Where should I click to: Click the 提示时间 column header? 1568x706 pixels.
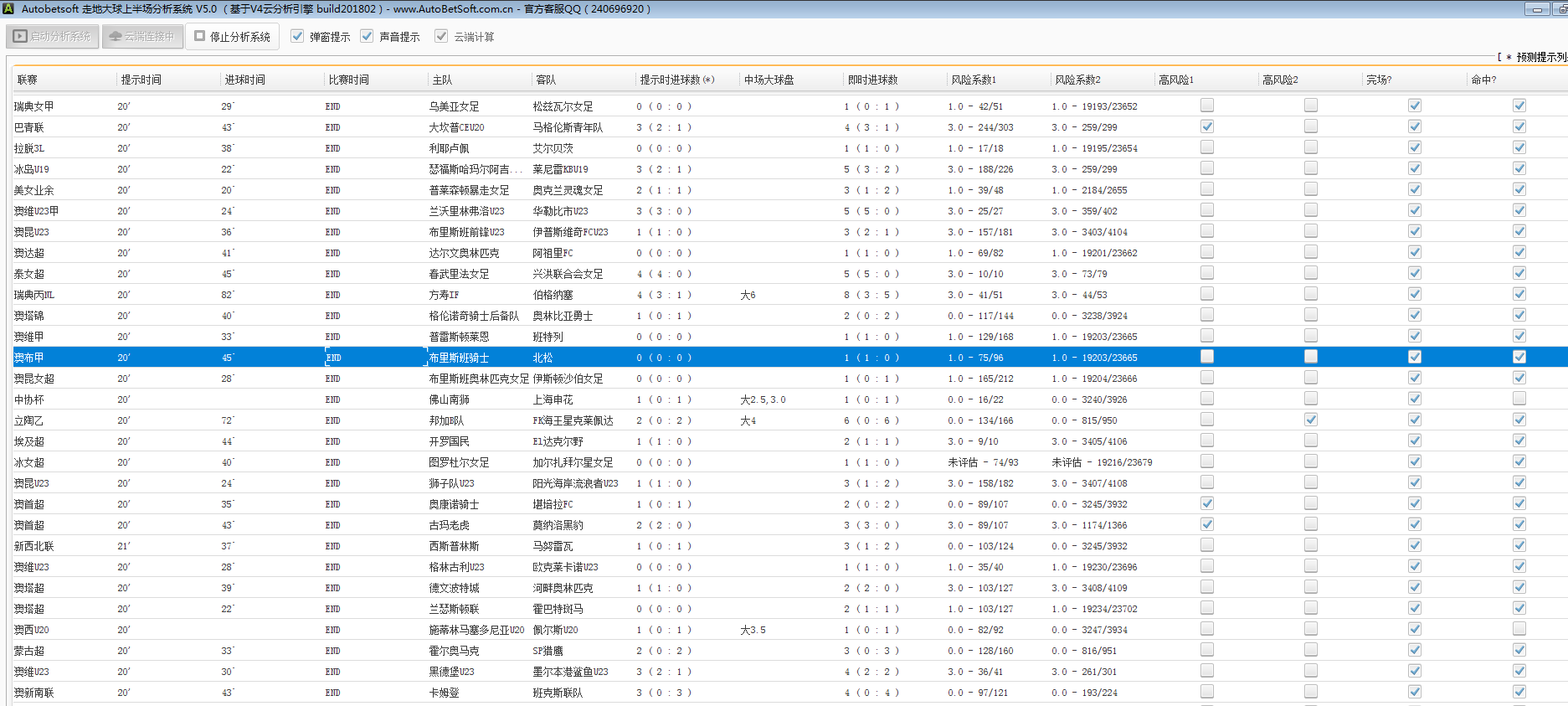tap(141, 80)
